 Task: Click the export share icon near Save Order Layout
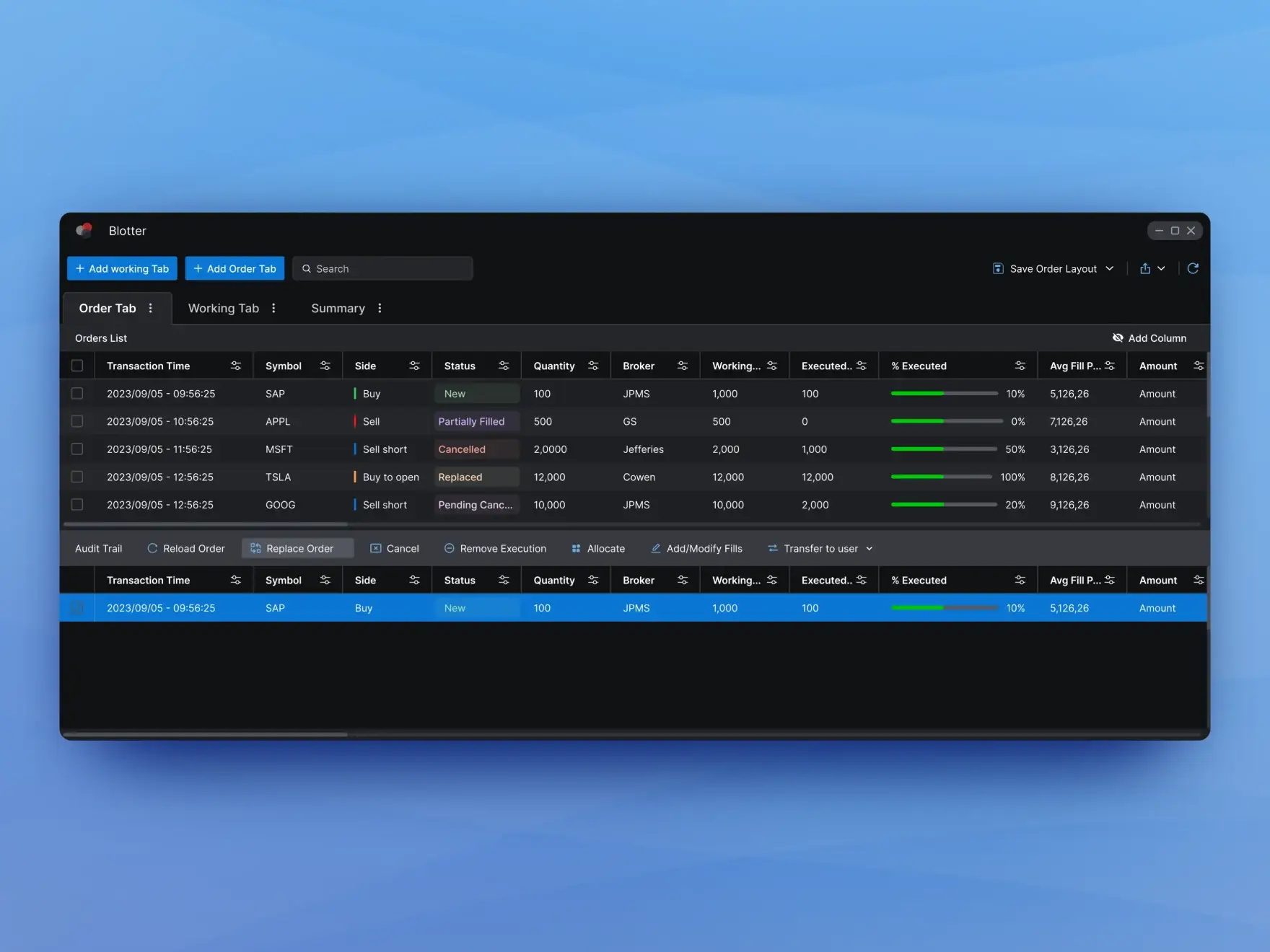pos(1146,268)
